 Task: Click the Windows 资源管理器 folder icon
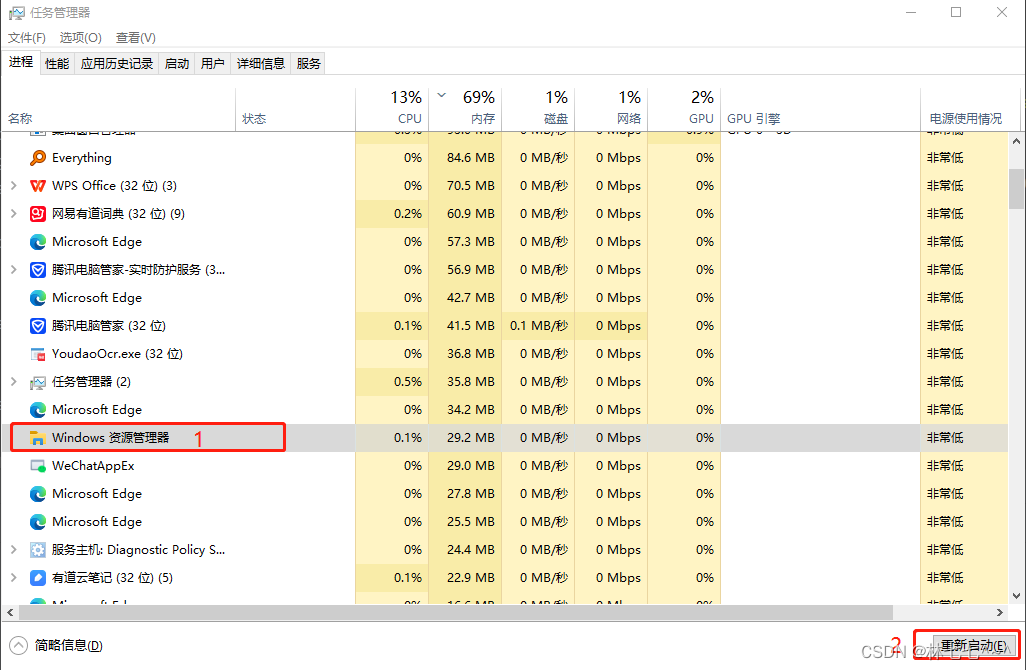[x=38, y=438]
